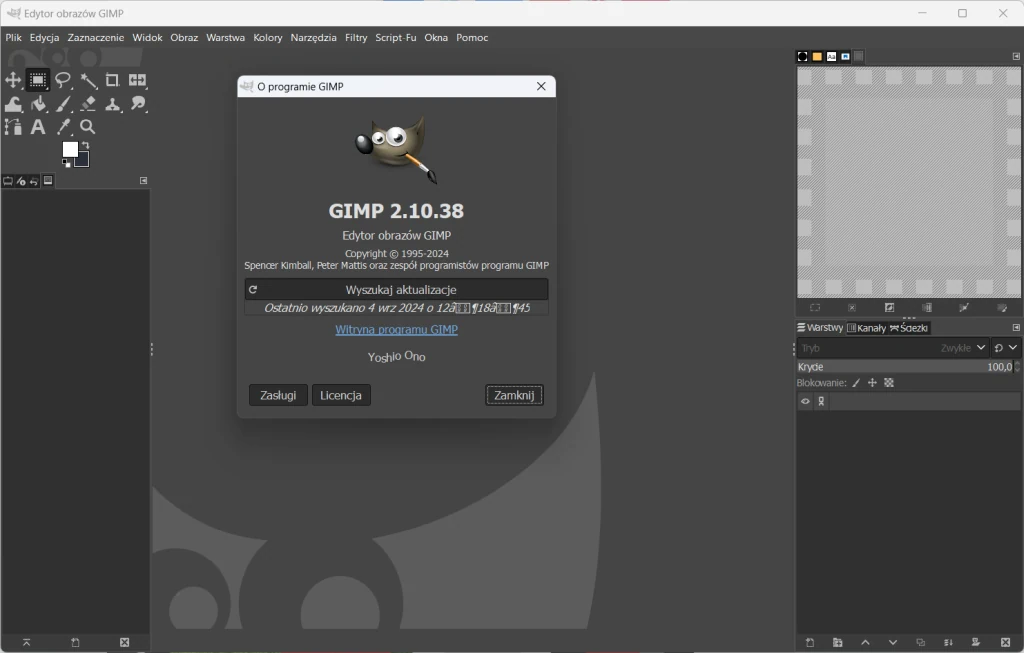The width and height of the screenshot is (1024, 653).
Task: Click the Wyszukaj aktualizacje button
Action: click(x=396, y=289)
